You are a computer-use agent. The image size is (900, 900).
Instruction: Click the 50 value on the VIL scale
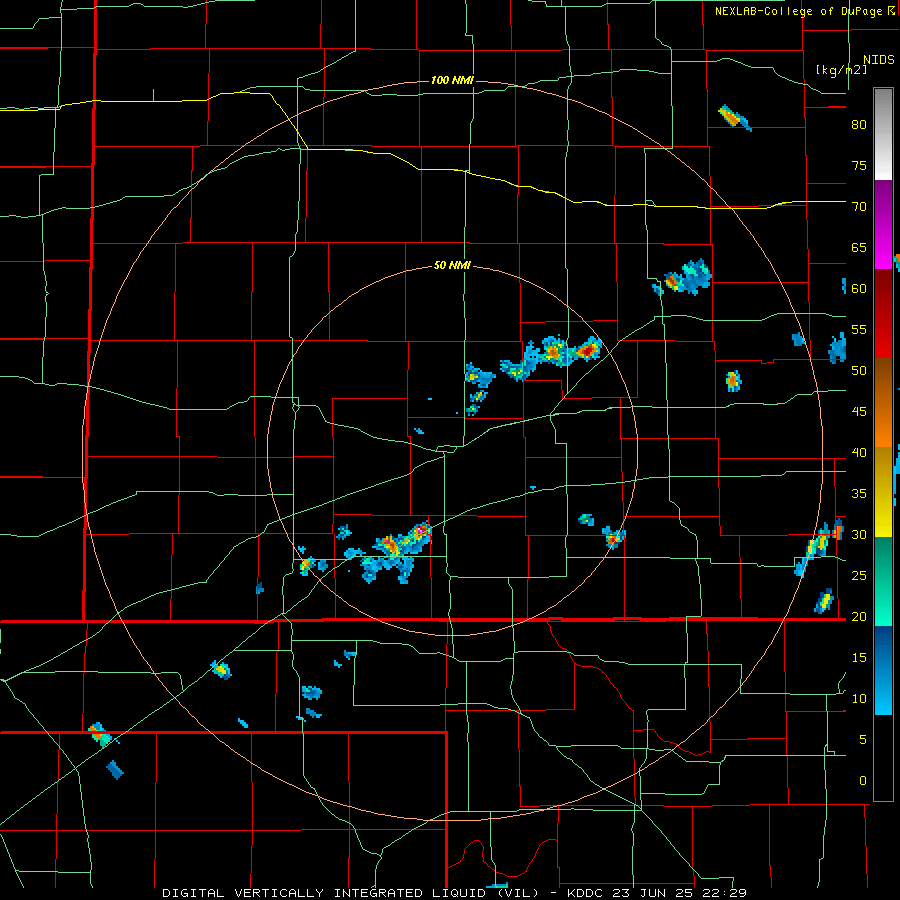(859, 371)
